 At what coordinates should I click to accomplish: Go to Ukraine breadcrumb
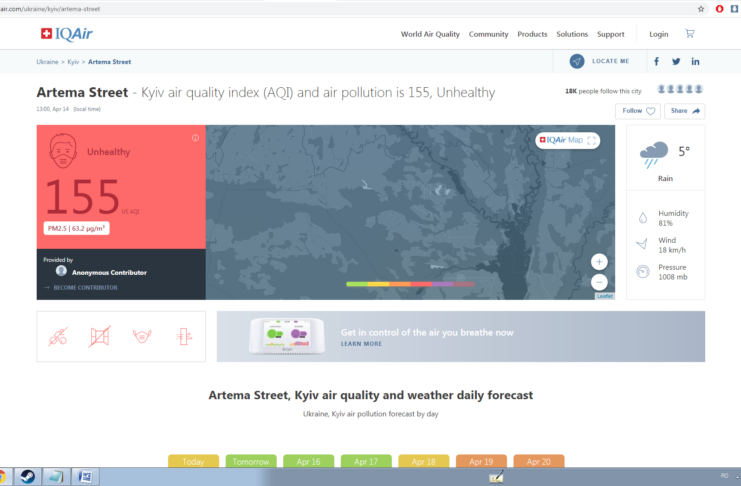(x=47, y=62)
